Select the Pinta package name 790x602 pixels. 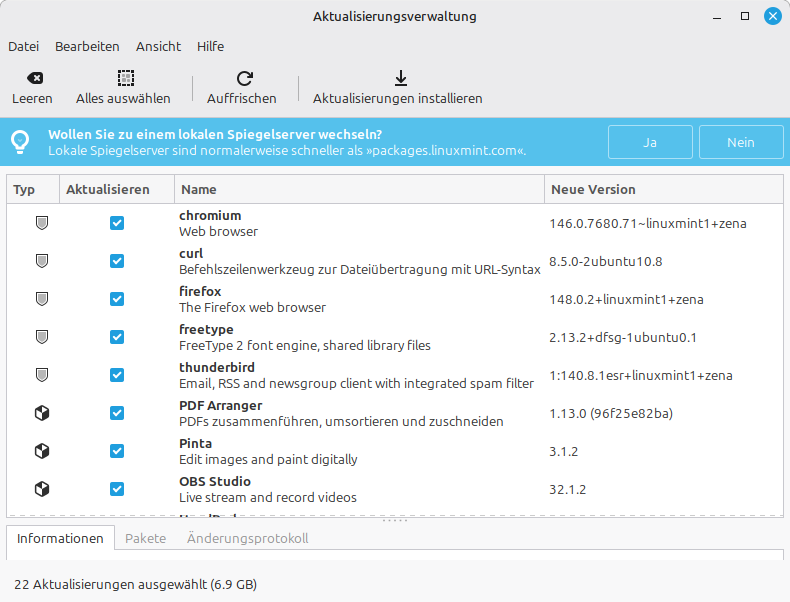(195, 444)
